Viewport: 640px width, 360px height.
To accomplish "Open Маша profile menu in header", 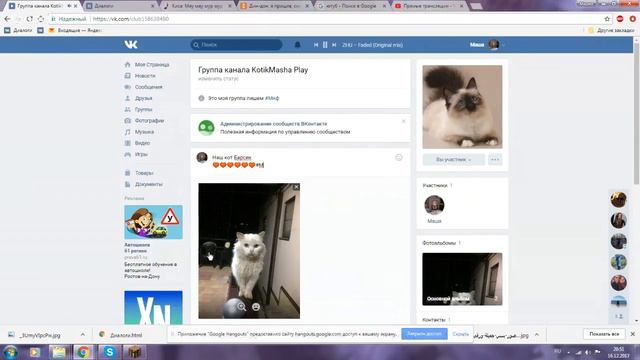I will point(487,44).
